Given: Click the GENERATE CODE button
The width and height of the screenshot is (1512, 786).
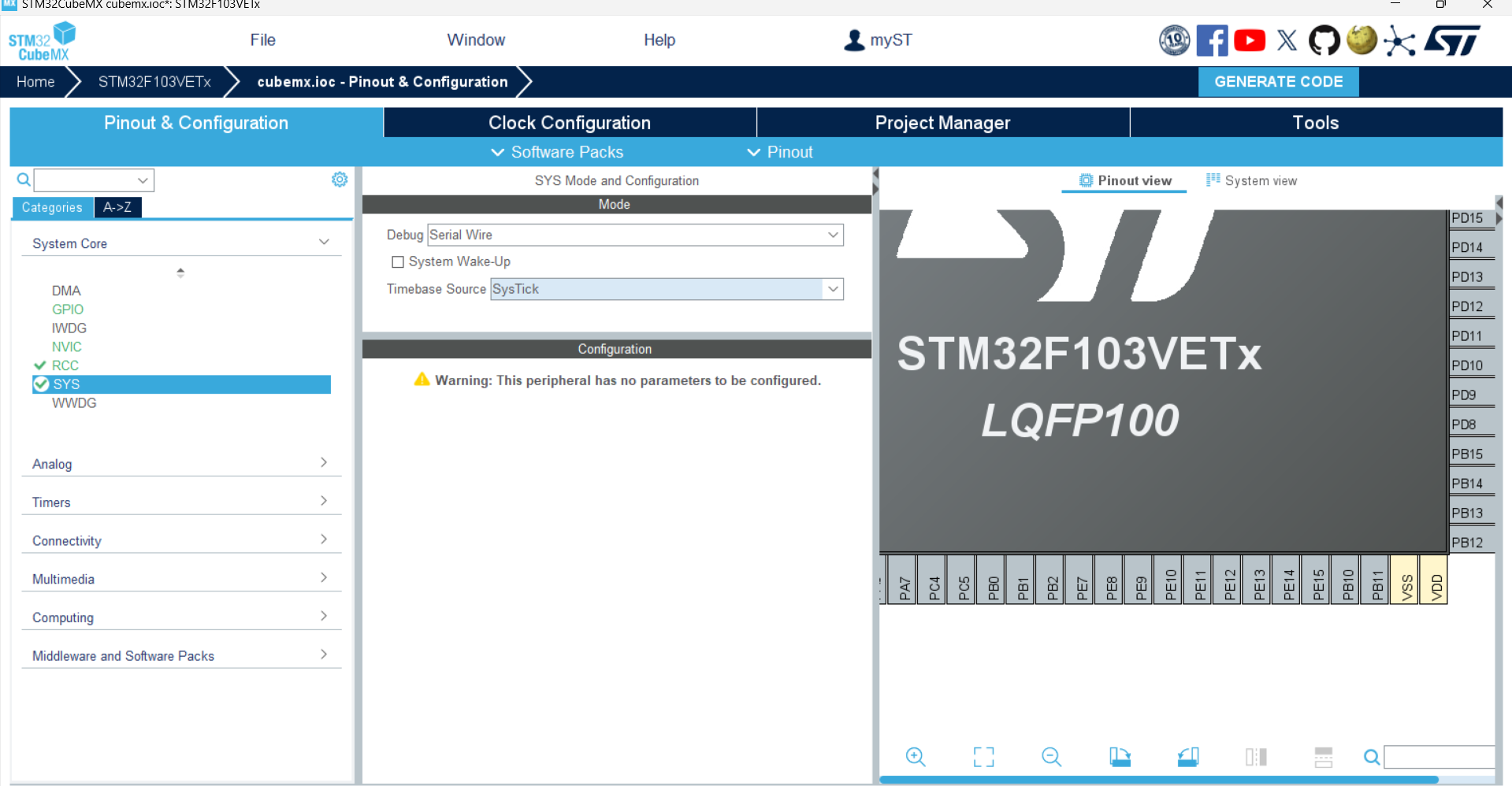Looking at the screenshot, I should point(1278,82).
